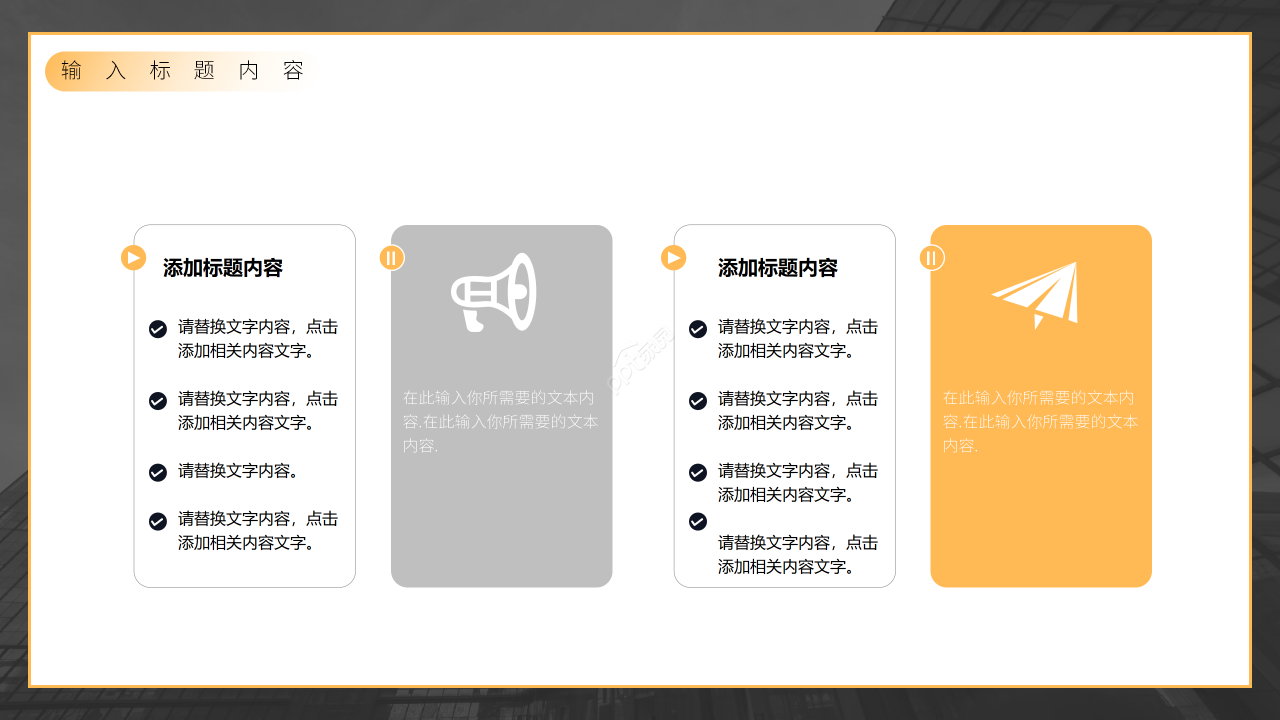Toggle the third checkmark bullet on right text card
Viewport: 1280px width, 720px height.
pos(697,472)
